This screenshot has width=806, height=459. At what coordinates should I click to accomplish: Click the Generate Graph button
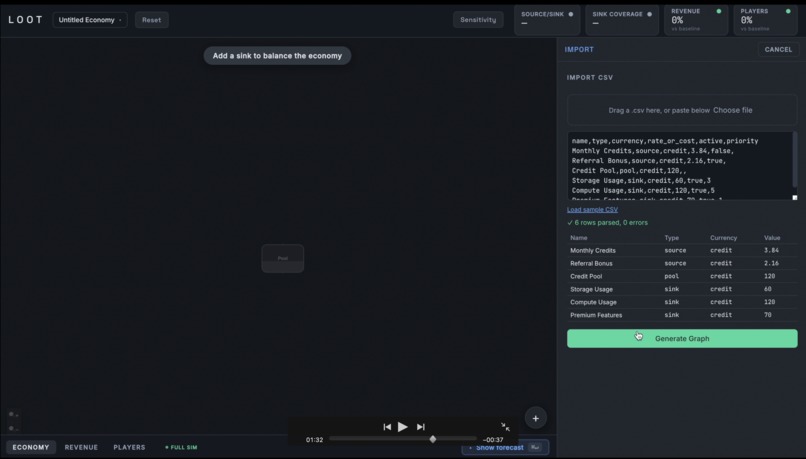(x=682, y=339)
